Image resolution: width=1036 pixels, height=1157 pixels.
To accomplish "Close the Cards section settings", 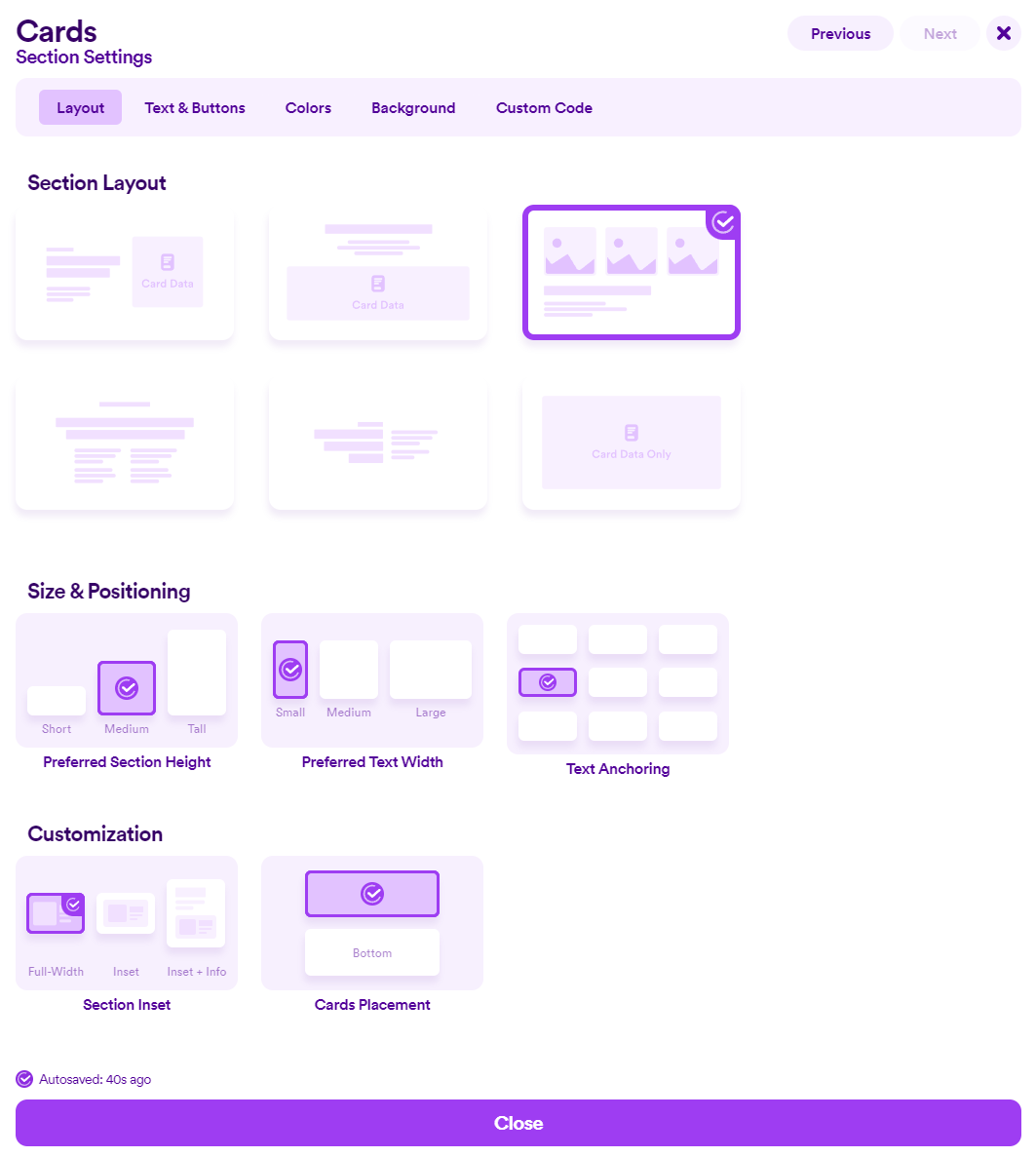I will pyautogui.click(x=1004, y=33).
